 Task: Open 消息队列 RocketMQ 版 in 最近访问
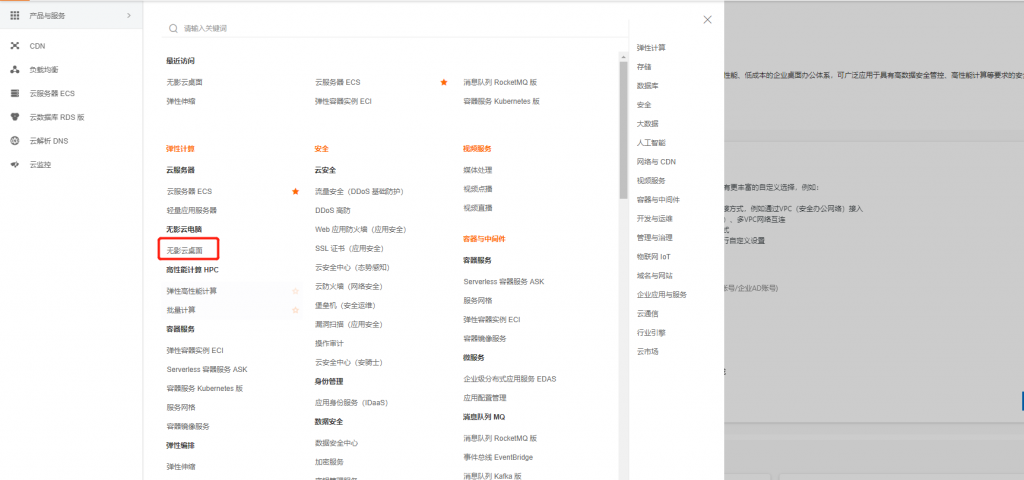tap(500, 82)
